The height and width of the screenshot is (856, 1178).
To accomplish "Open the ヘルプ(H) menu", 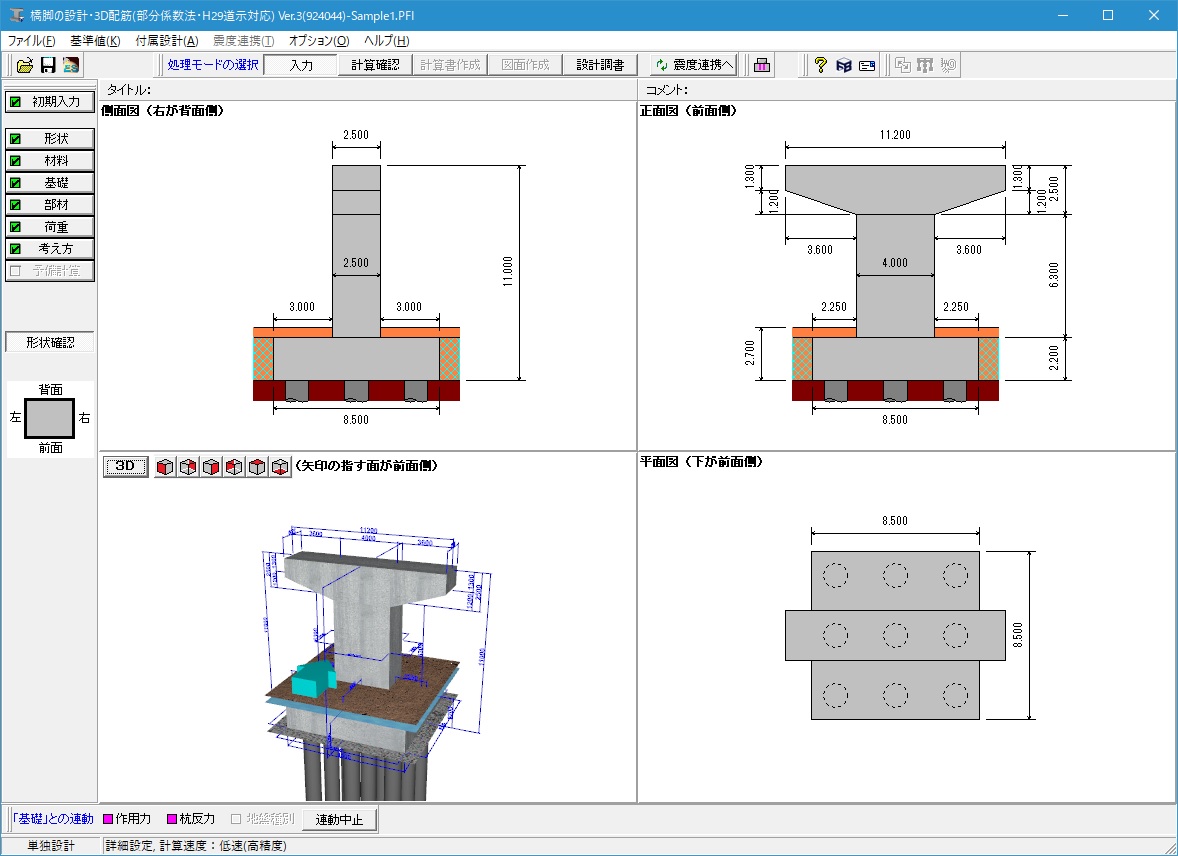I will 387,41.
